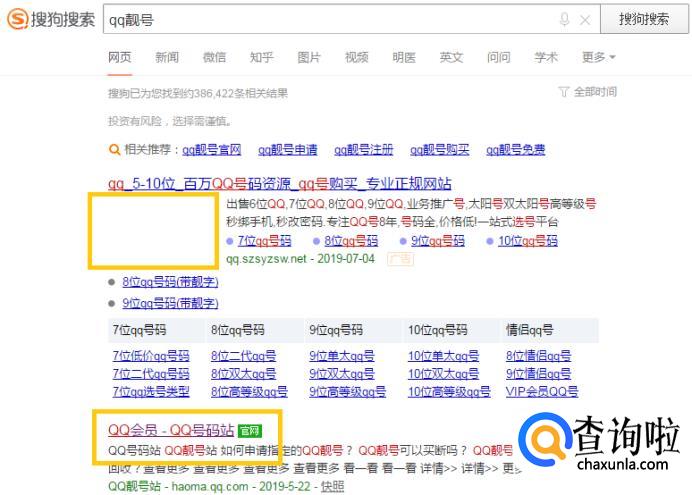Open the 快照 cached snapshot link
Viewport: 692px width, 495px height.
[332, 487]
